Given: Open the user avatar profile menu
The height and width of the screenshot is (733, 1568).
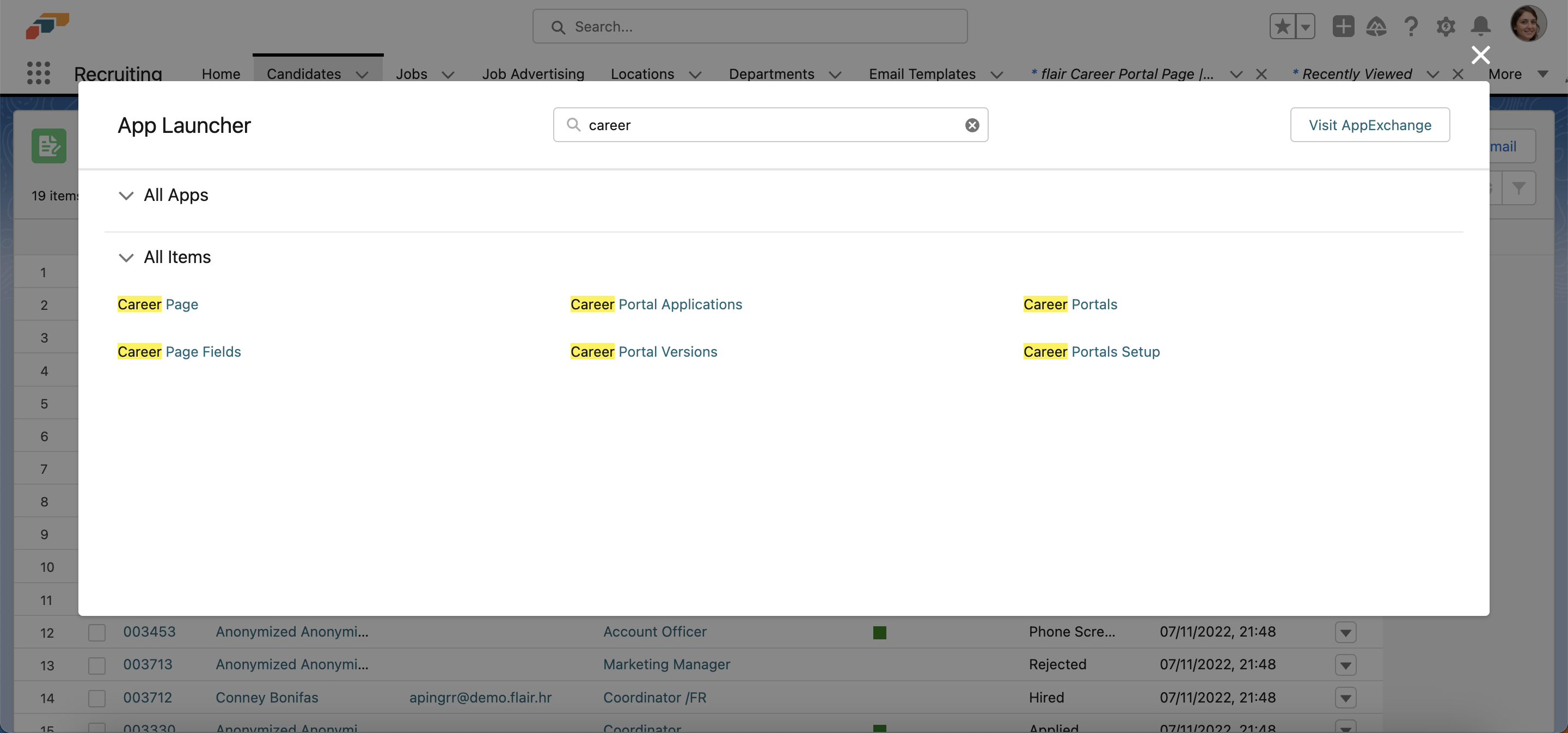Looking at the screenshot, I should pyautogui.click(x=1528, y=25).
